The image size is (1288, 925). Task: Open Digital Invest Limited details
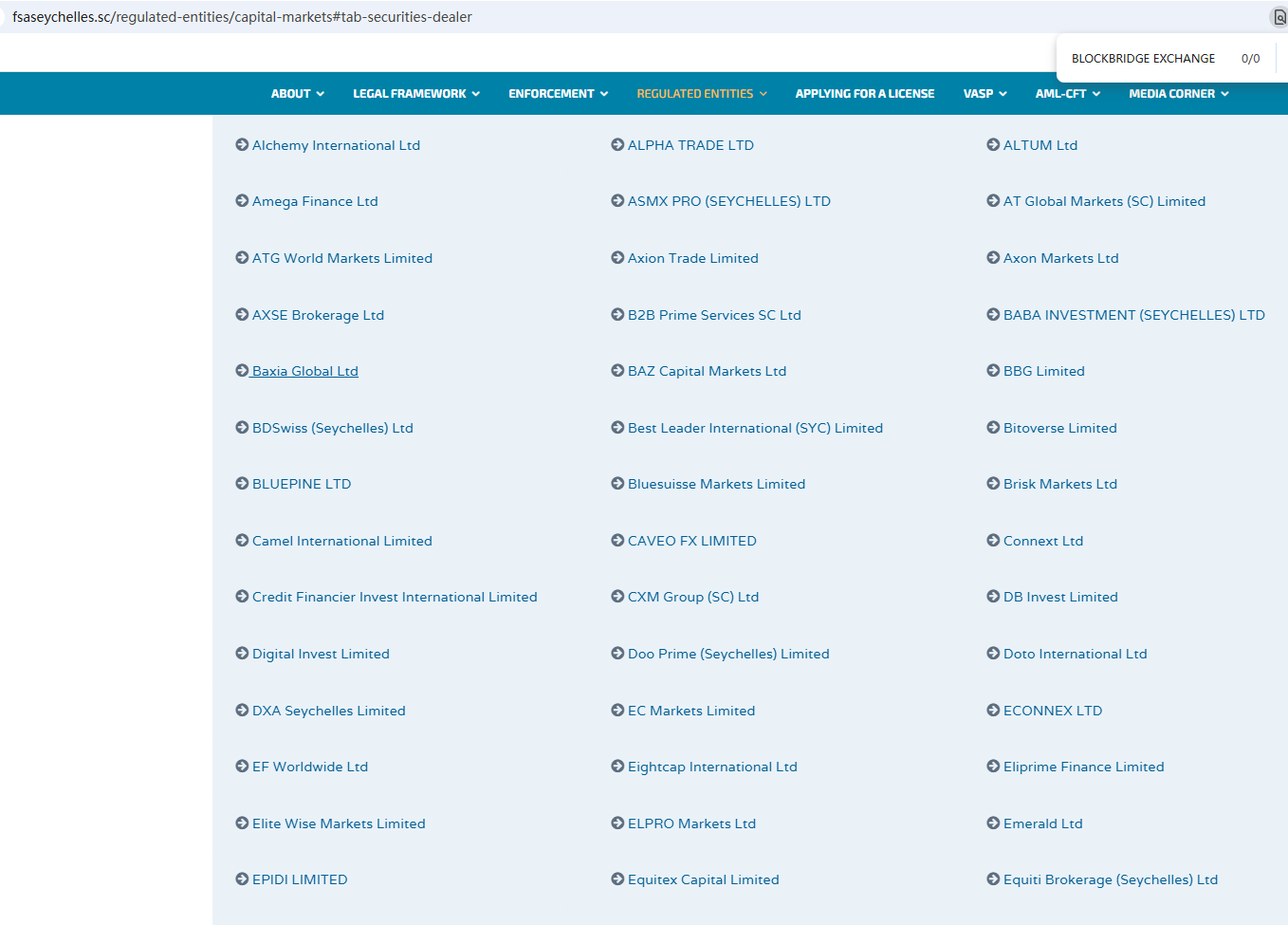tap(321, 654)
